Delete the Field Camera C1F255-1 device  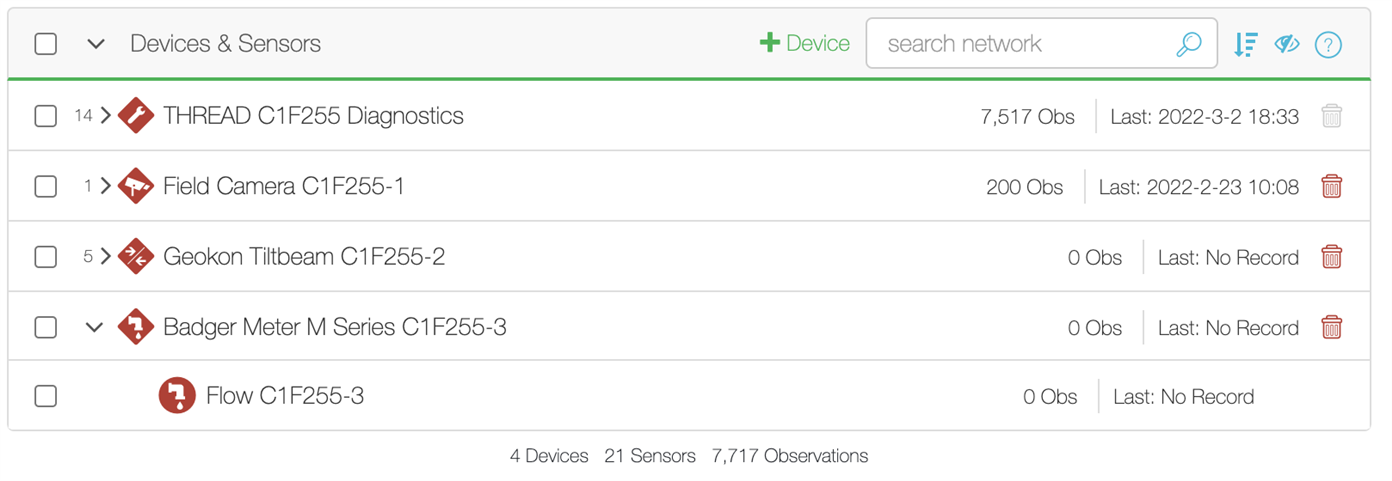[1331, 186]
